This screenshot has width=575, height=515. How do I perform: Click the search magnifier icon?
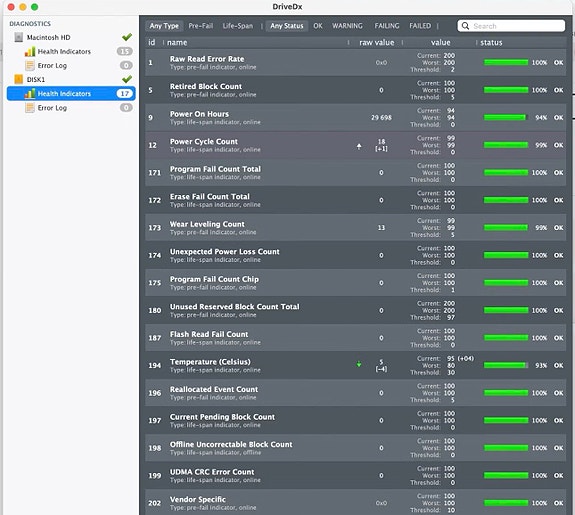465,26
